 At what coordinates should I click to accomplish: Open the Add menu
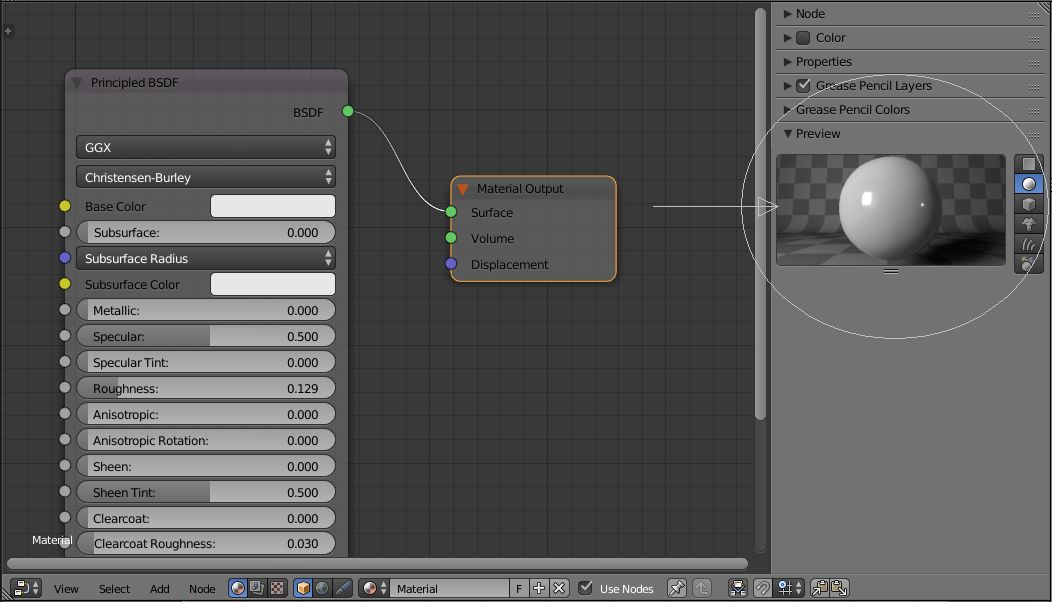click(160, 589)
